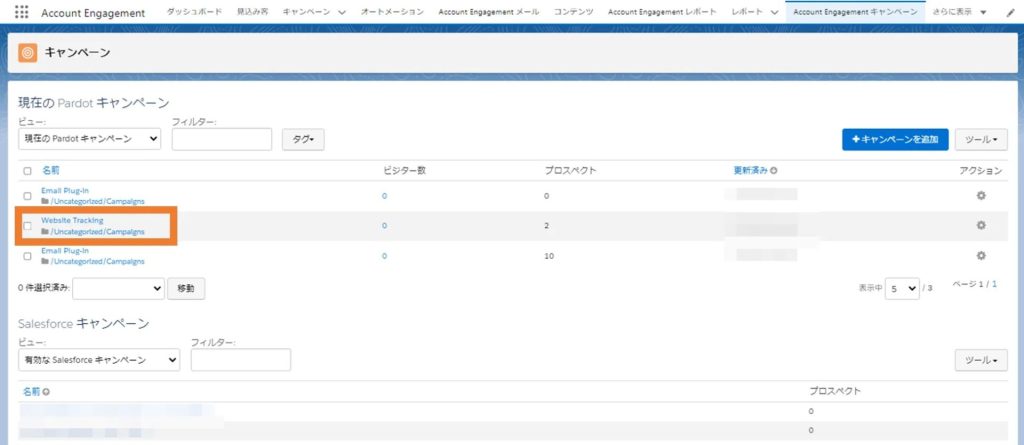Switch to the コンテンツ tab
Screen dimensions: 1024x445
pyautogui.click(x=573, y=12)
